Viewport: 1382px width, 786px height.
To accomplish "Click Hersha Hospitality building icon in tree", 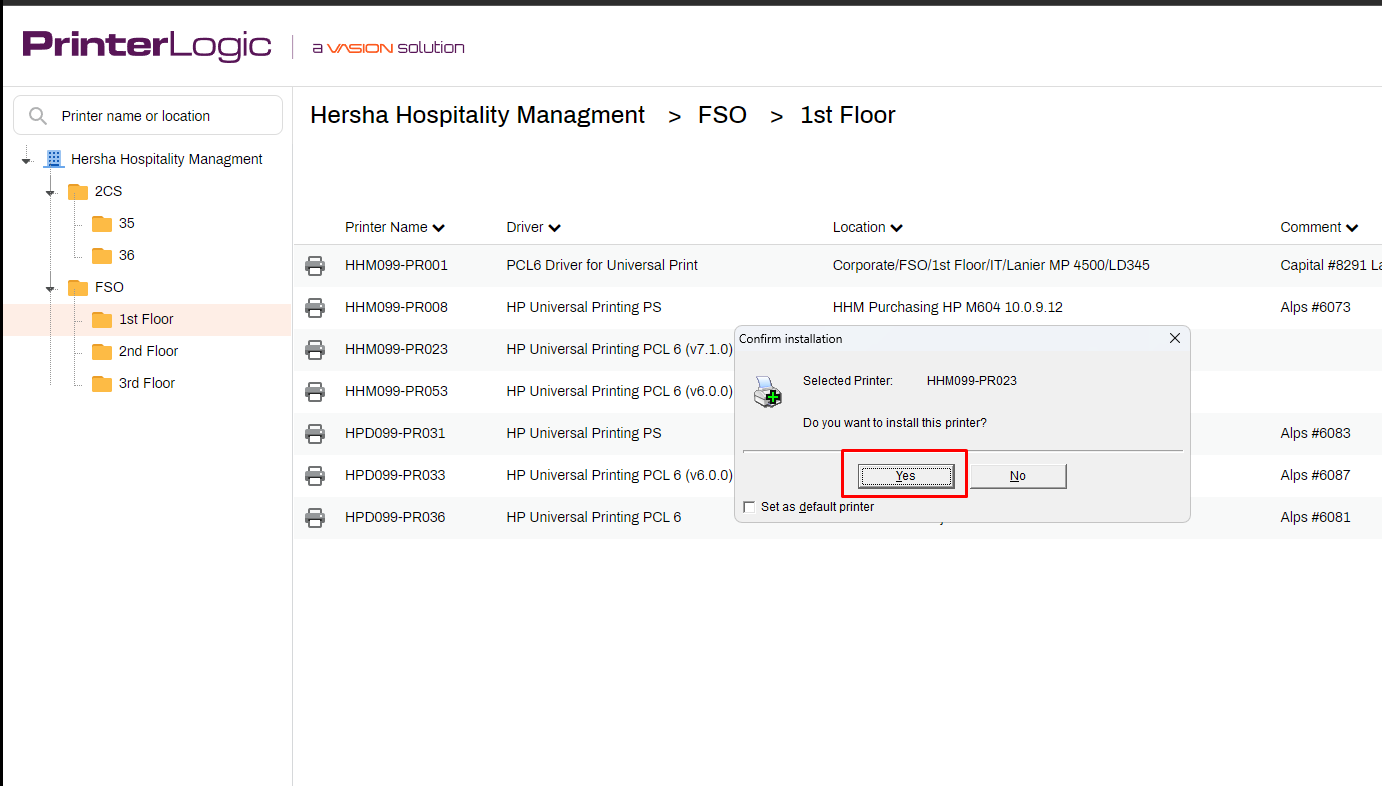I will [54, 159].
